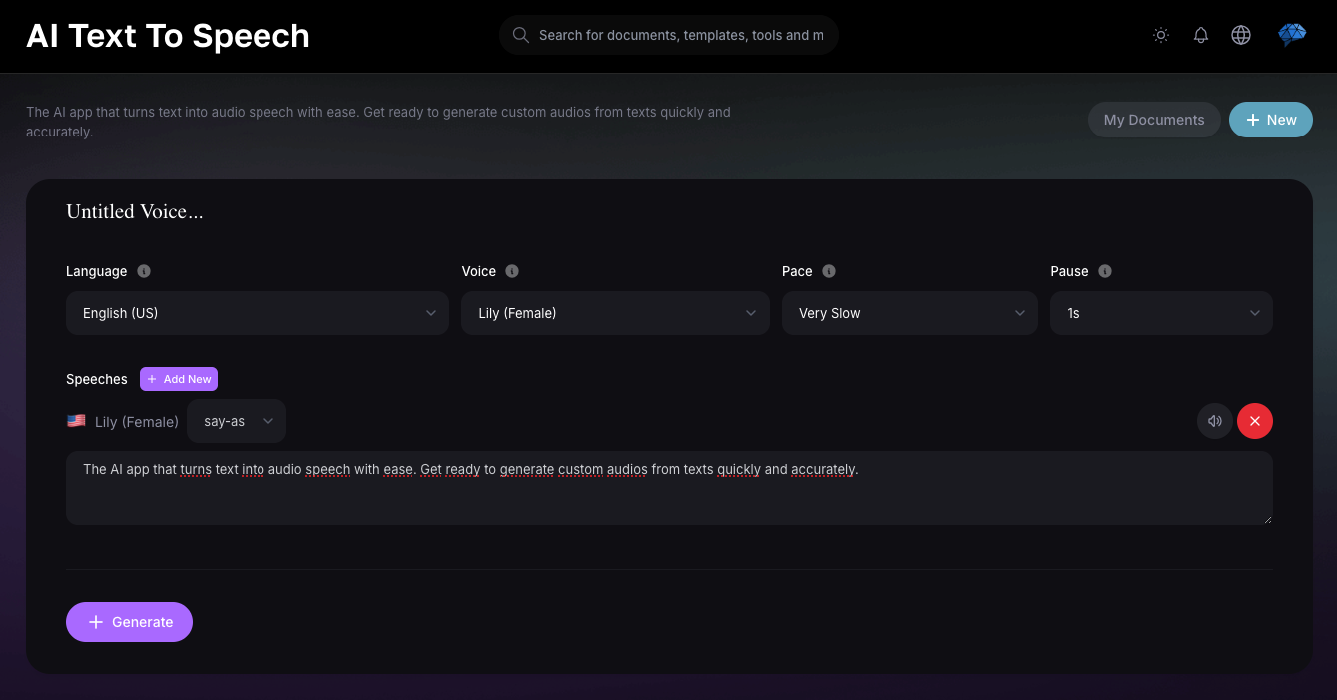Viewport: 1337px width, 700px height.
Task: Edit the Untitled Voice title field
Action: [135, 211]
